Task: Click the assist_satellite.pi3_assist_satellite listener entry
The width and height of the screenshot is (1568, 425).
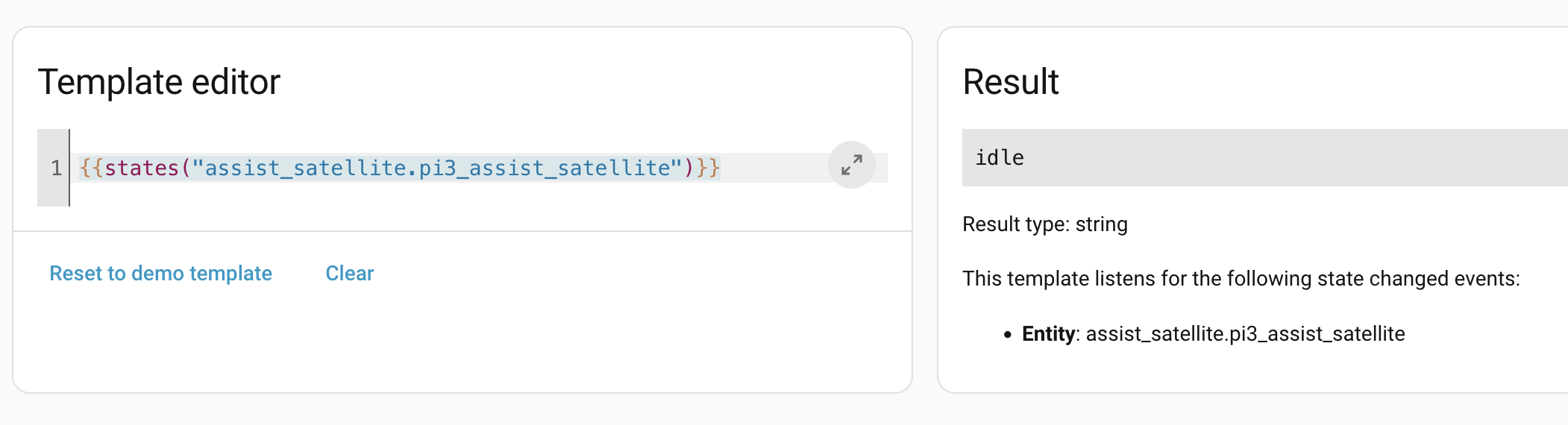Action: point(1245,334)
